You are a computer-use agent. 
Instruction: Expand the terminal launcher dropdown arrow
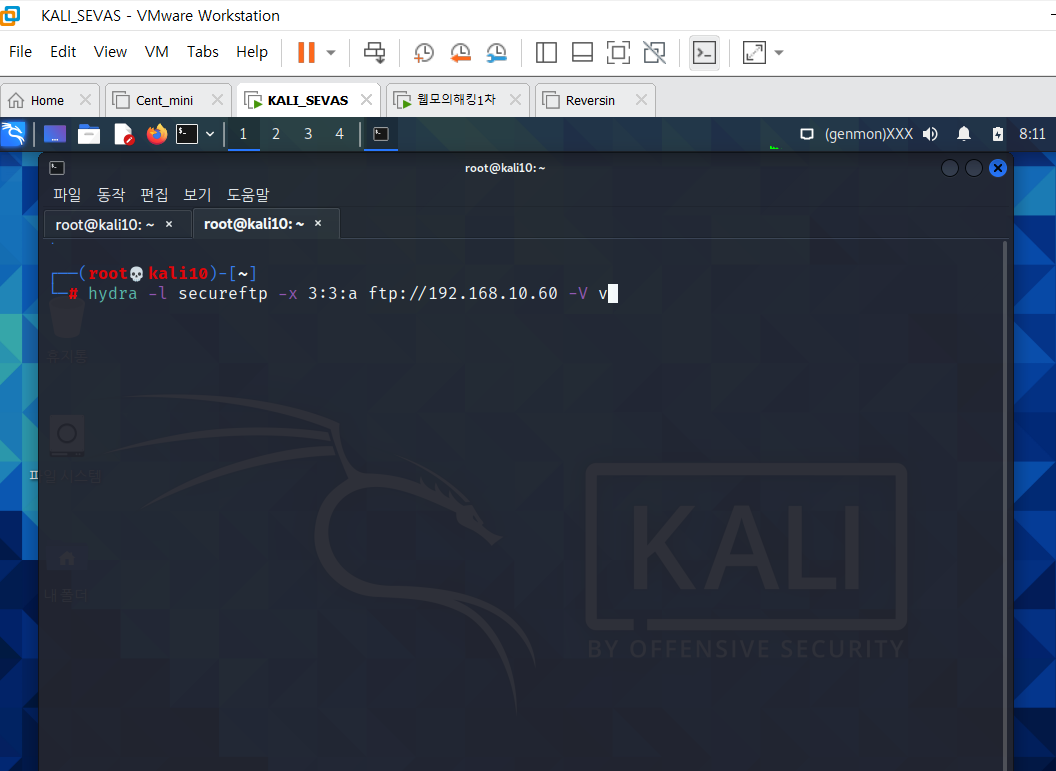coord(210,134)
